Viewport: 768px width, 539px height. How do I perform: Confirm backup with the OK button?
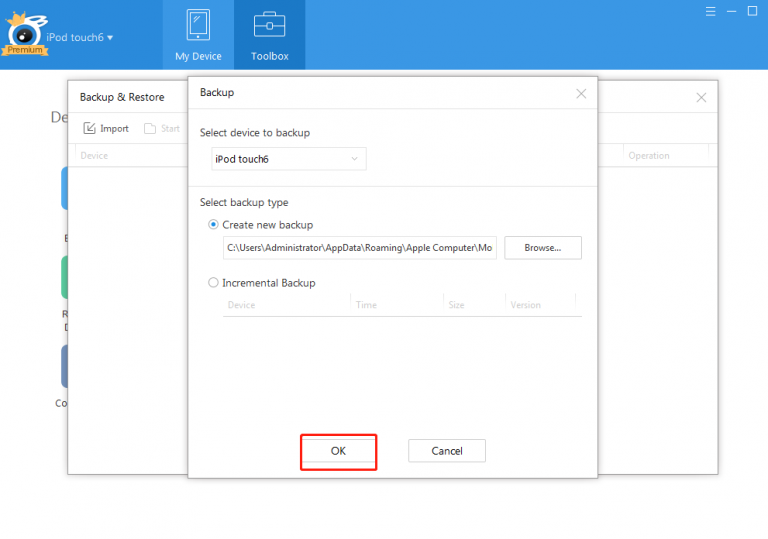[338, 451]
